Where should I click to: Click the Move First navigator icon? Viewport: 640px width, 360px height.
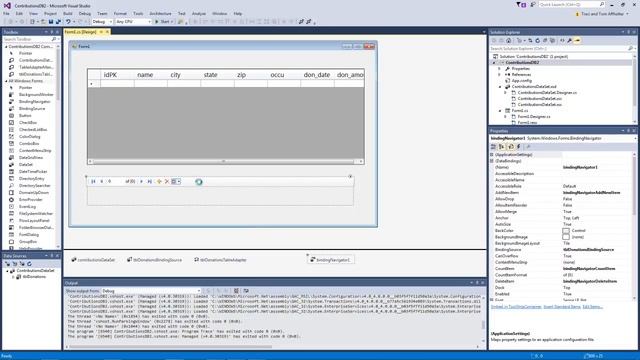tap(93, 181)
